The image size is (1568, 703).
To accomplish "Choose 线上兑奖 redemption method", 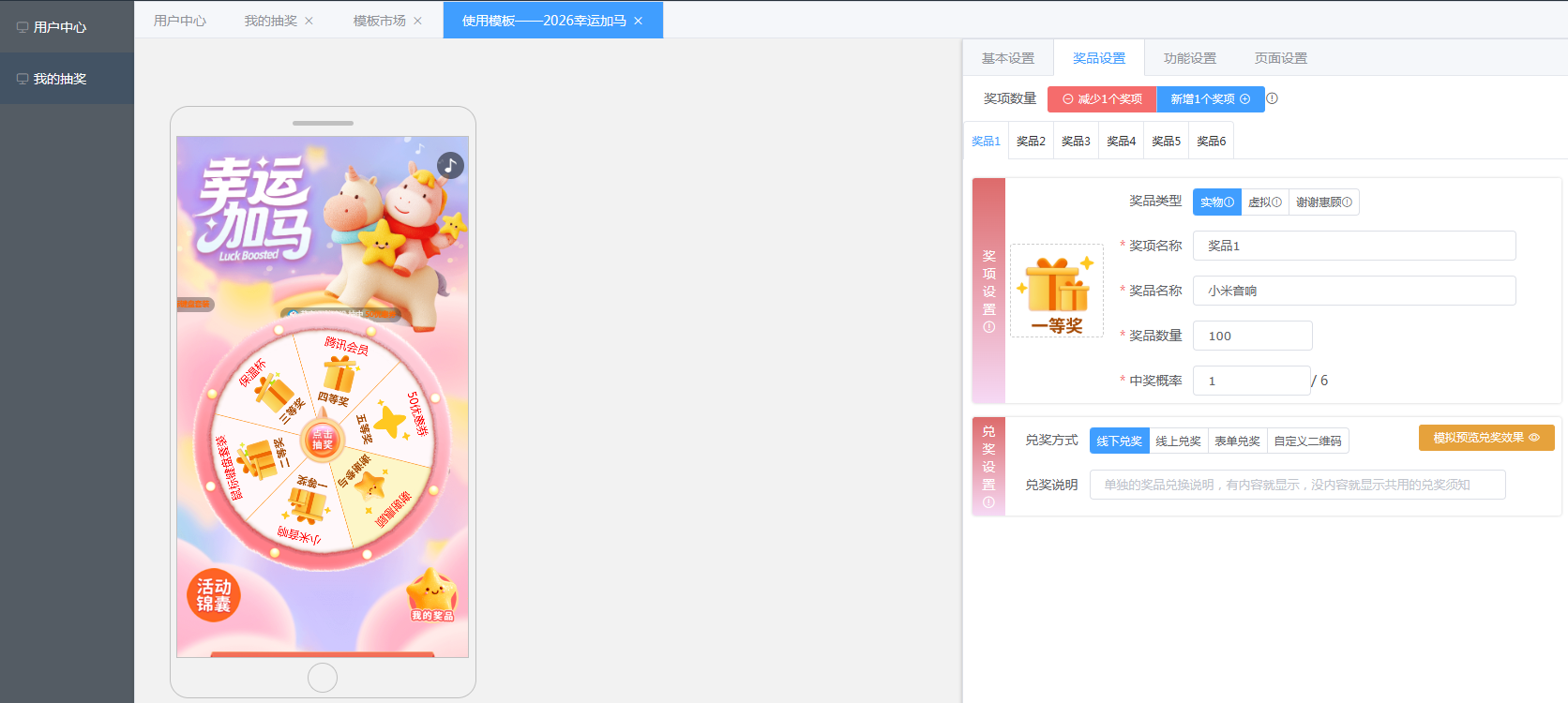I will (x=1178, y=441).
